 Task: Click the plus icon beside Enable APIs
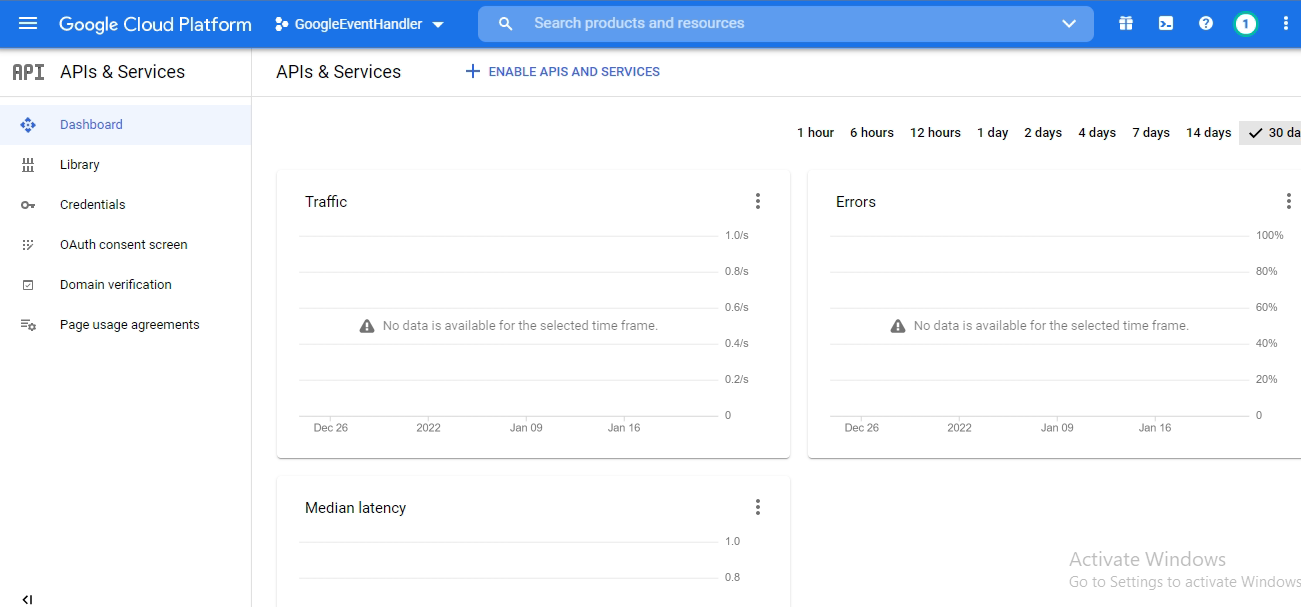coord(473,72)
